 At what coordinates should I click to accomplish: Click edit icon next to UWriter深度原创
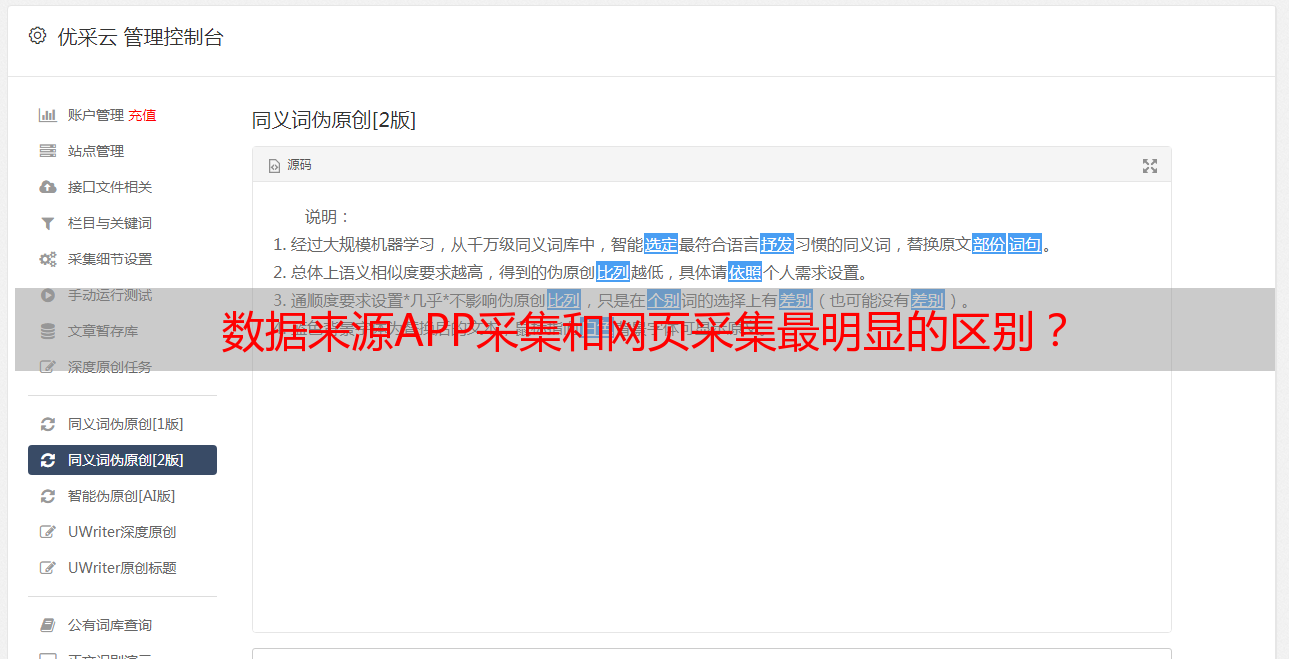tap(47, 532)
